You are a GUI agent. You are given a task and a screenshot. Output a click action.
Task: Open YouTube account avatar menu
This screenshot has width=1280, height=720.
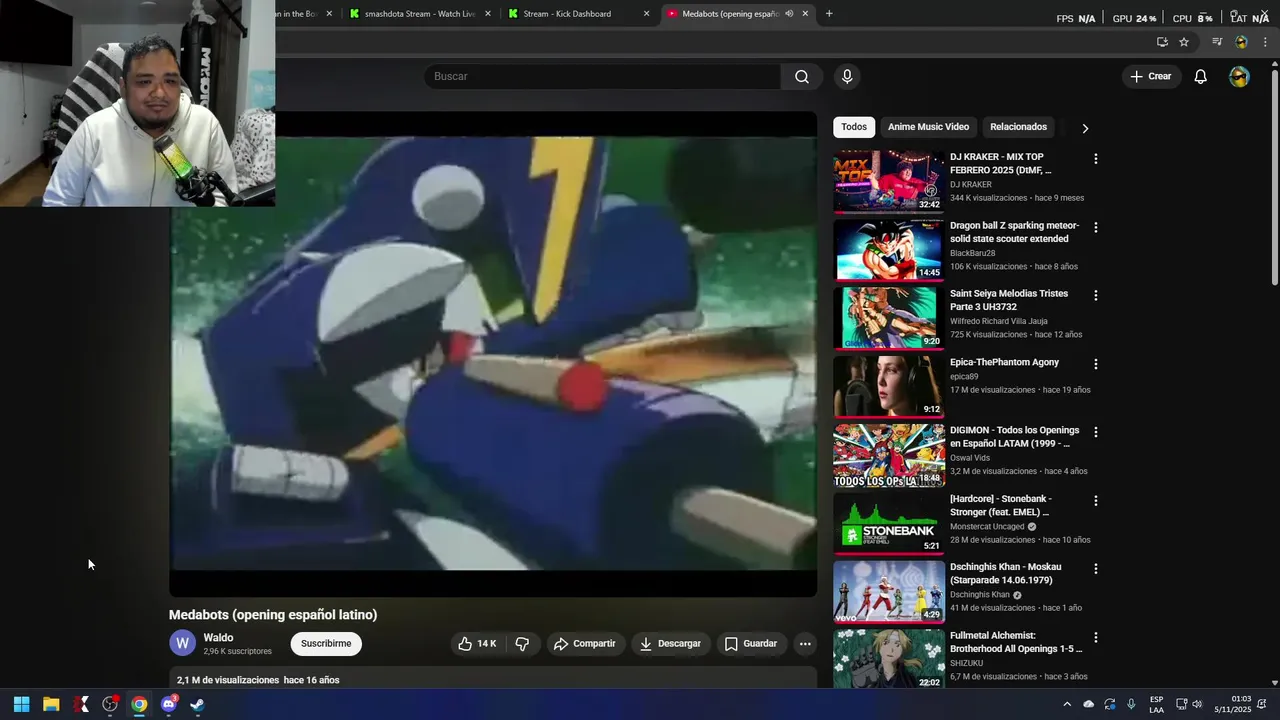tap(1239, 77)
